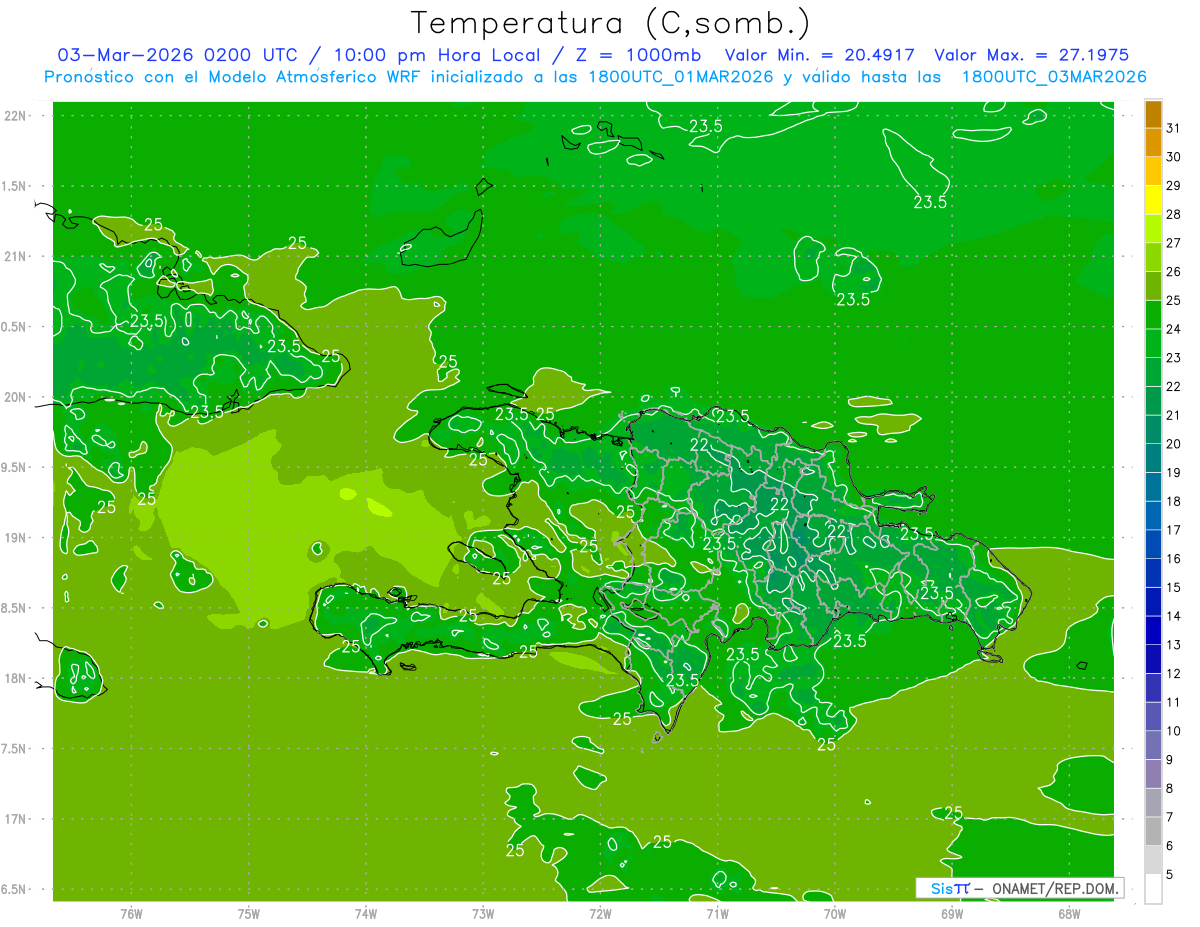Click the "6.5N" latitude axis label

[14, 890]
